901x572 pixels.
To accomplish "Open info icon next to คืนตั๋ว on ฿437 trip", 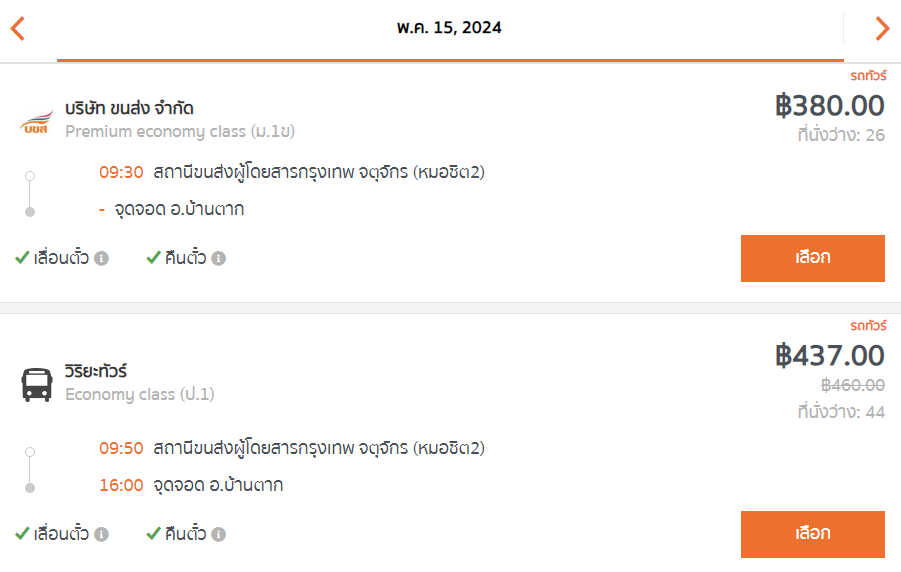I will click(x=218, y=535).
